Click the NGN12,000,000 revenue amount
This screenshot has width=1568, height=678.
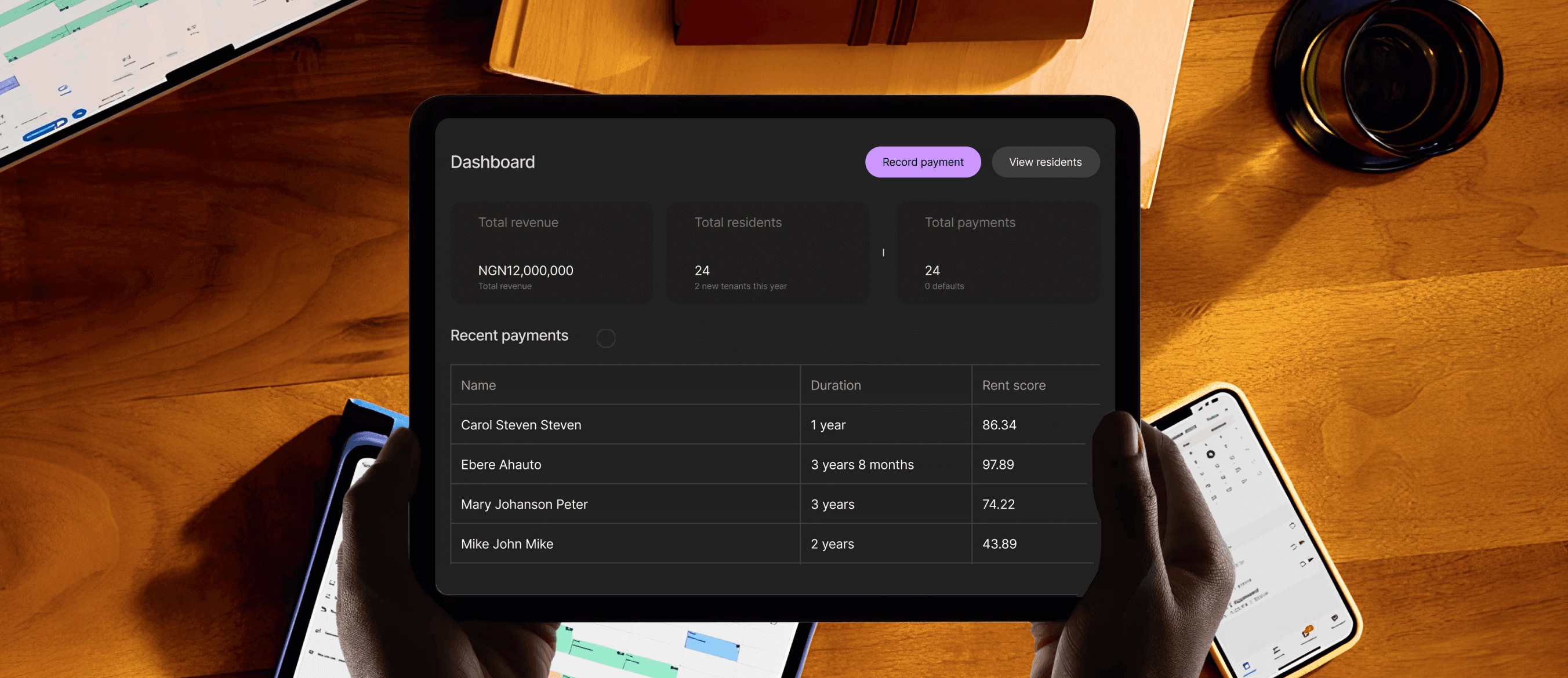525,270
